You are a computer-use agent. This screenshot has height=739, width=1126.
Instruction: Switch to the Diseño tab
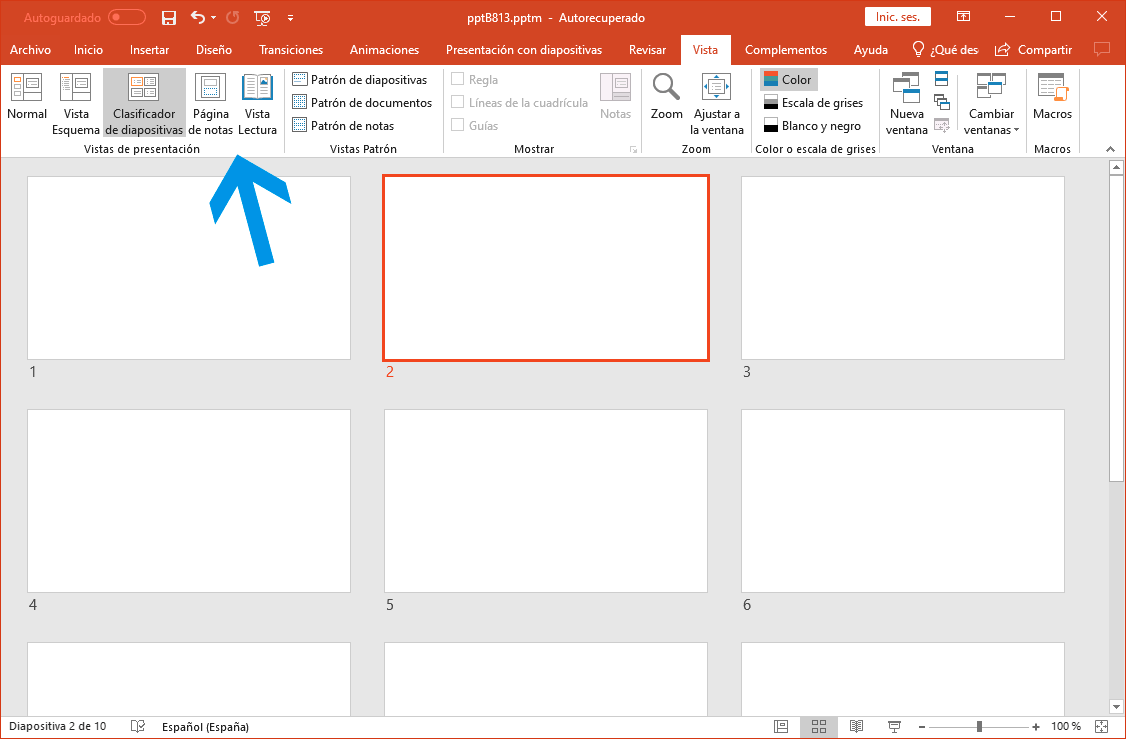[x=214, y=50]
